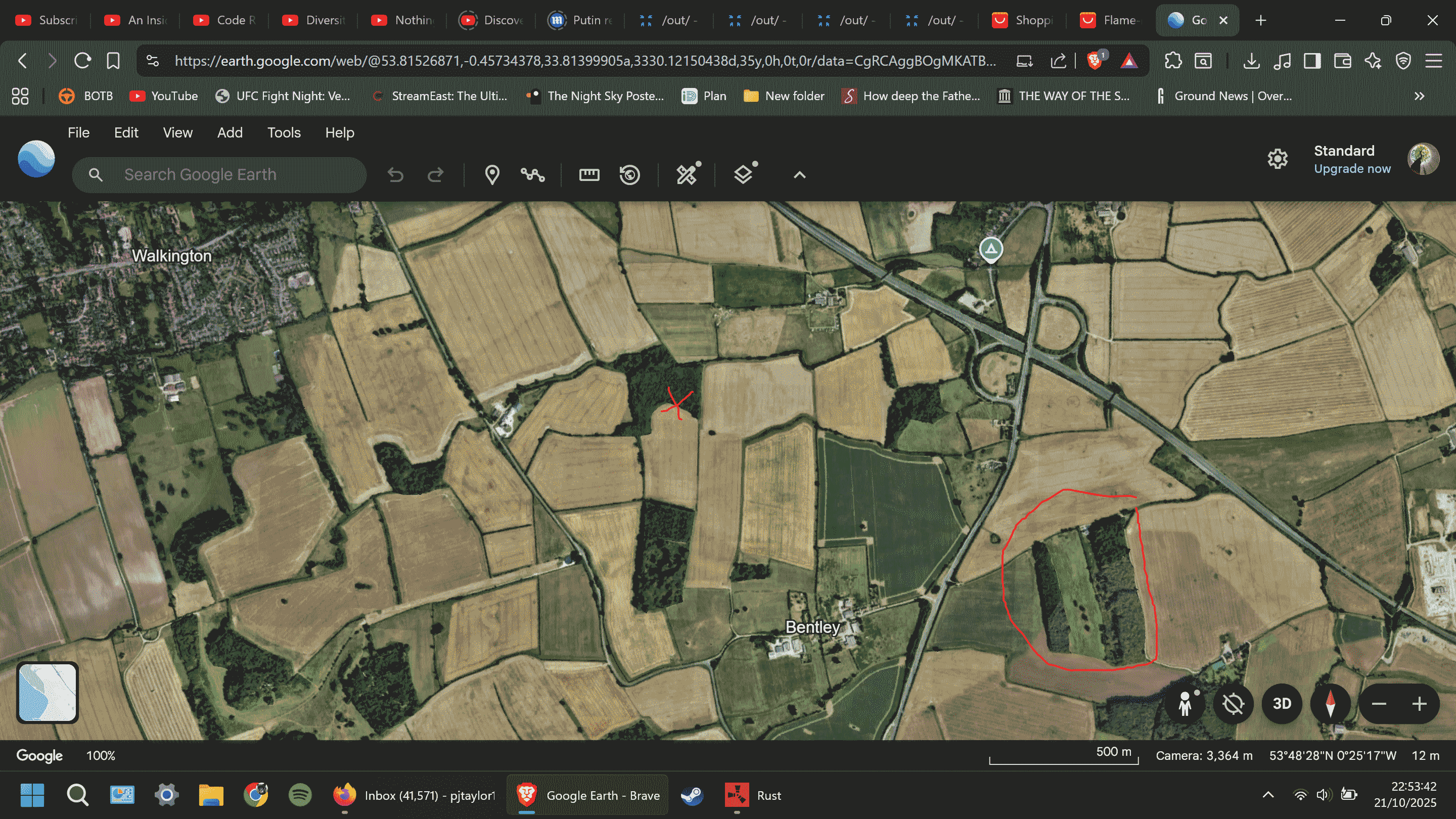Open the Tools menu
This screenshot has height=819, width=1456.
click(x=284, y=132)
